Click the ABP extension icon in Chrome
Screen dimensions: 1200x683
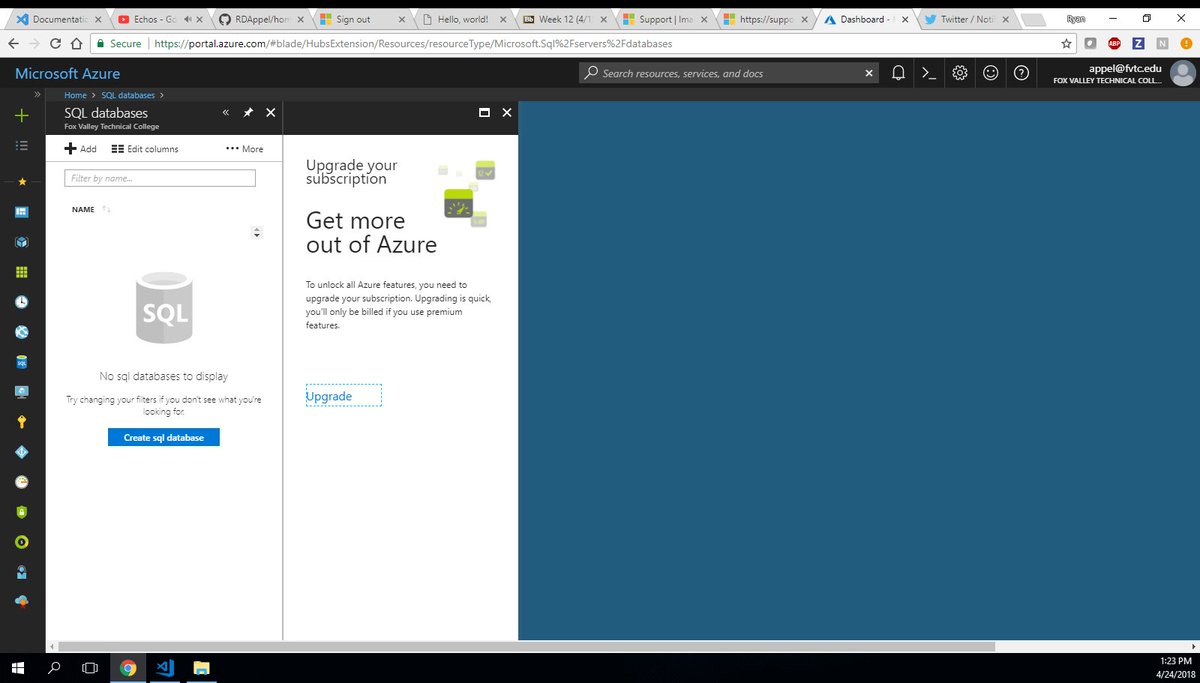[1114, 43]
